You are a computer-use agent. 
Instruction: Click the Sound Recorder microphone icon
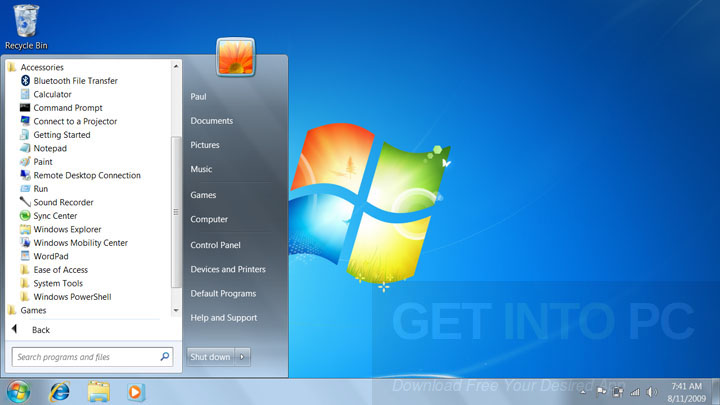pos(25,202)
